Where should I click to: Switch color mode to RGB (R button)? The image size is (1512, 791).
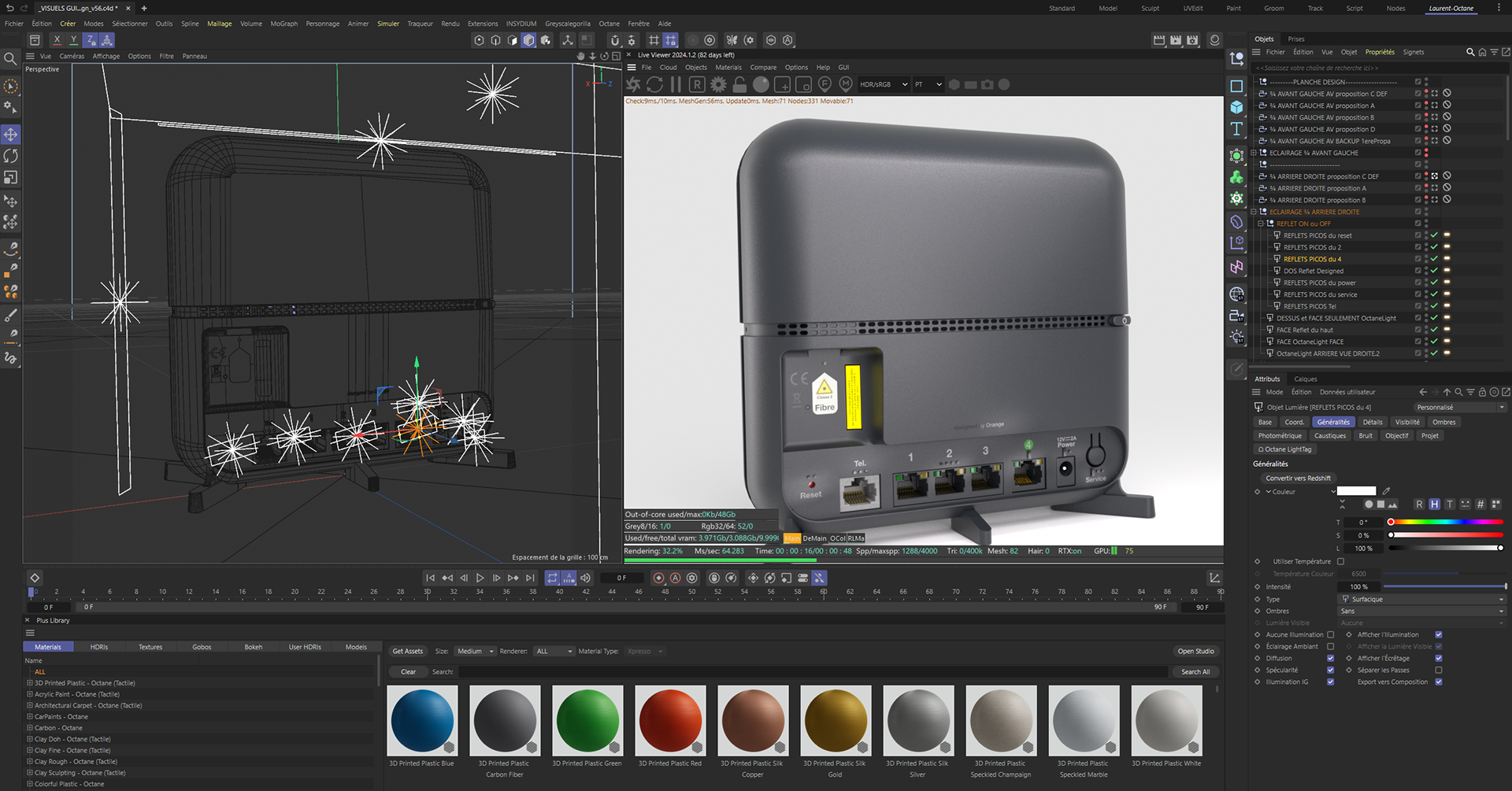[1419, 505]
